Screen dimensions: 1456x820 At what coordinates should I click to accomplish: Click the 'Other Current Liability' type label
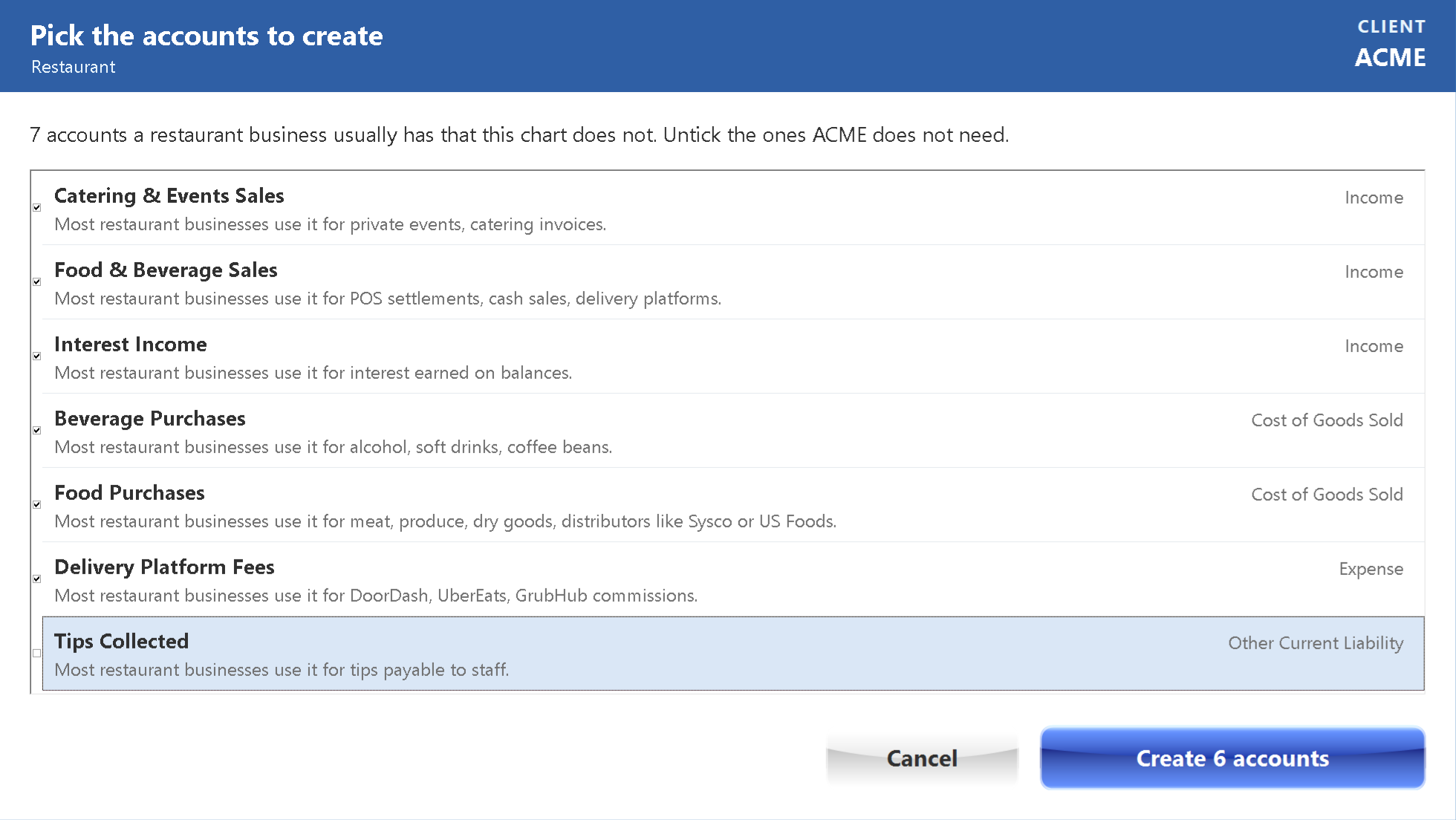coord(1316,643)
